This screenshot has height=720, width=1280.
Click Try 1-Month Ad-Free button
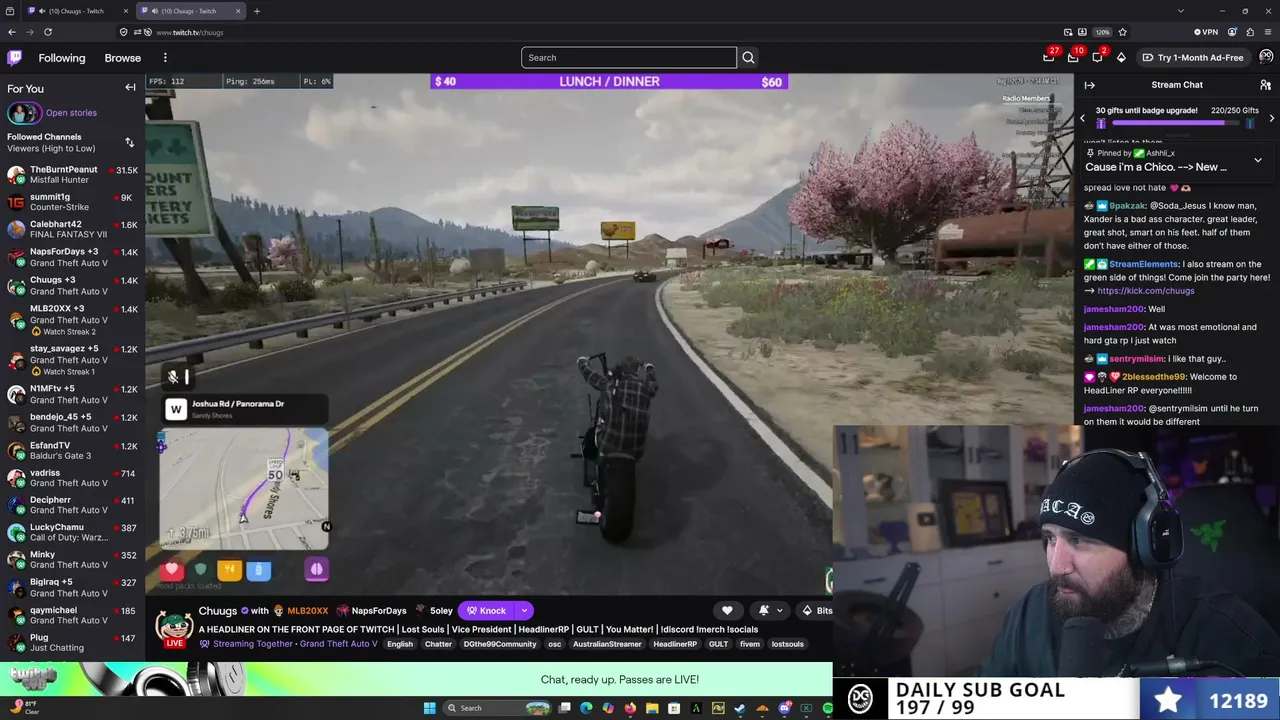pyautogui.click(x=1193, y=58)
